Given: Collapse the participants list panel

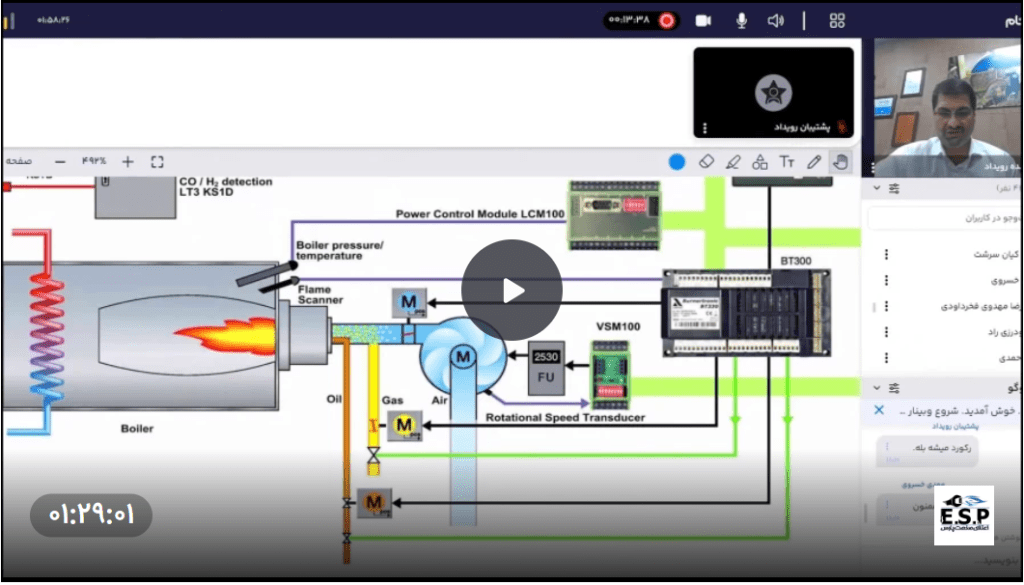Looking at the screenshot, I should tap(877, 187).
